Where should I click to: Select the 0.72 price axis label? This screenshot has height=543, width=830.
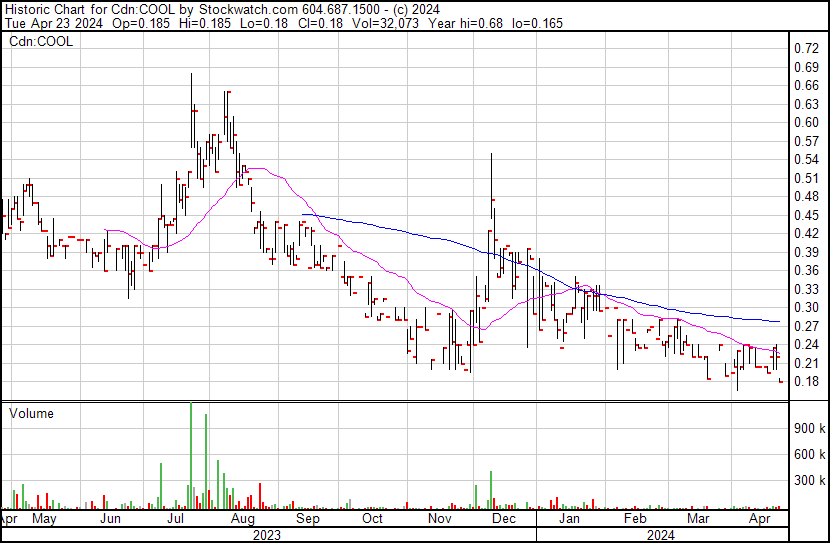coord(805,48)
